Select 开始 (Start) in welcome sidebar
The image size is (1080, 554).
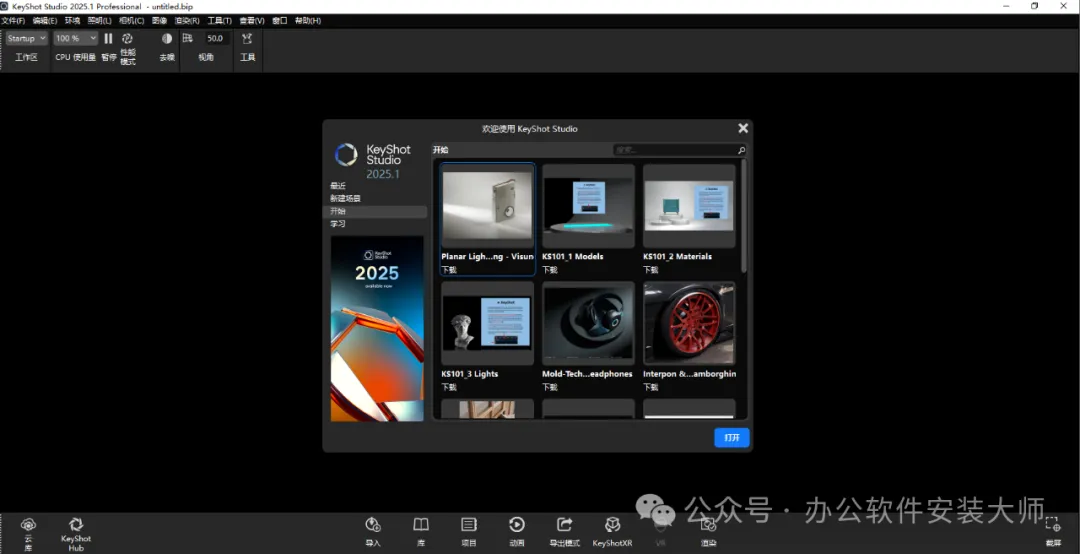tap(376, 212)
